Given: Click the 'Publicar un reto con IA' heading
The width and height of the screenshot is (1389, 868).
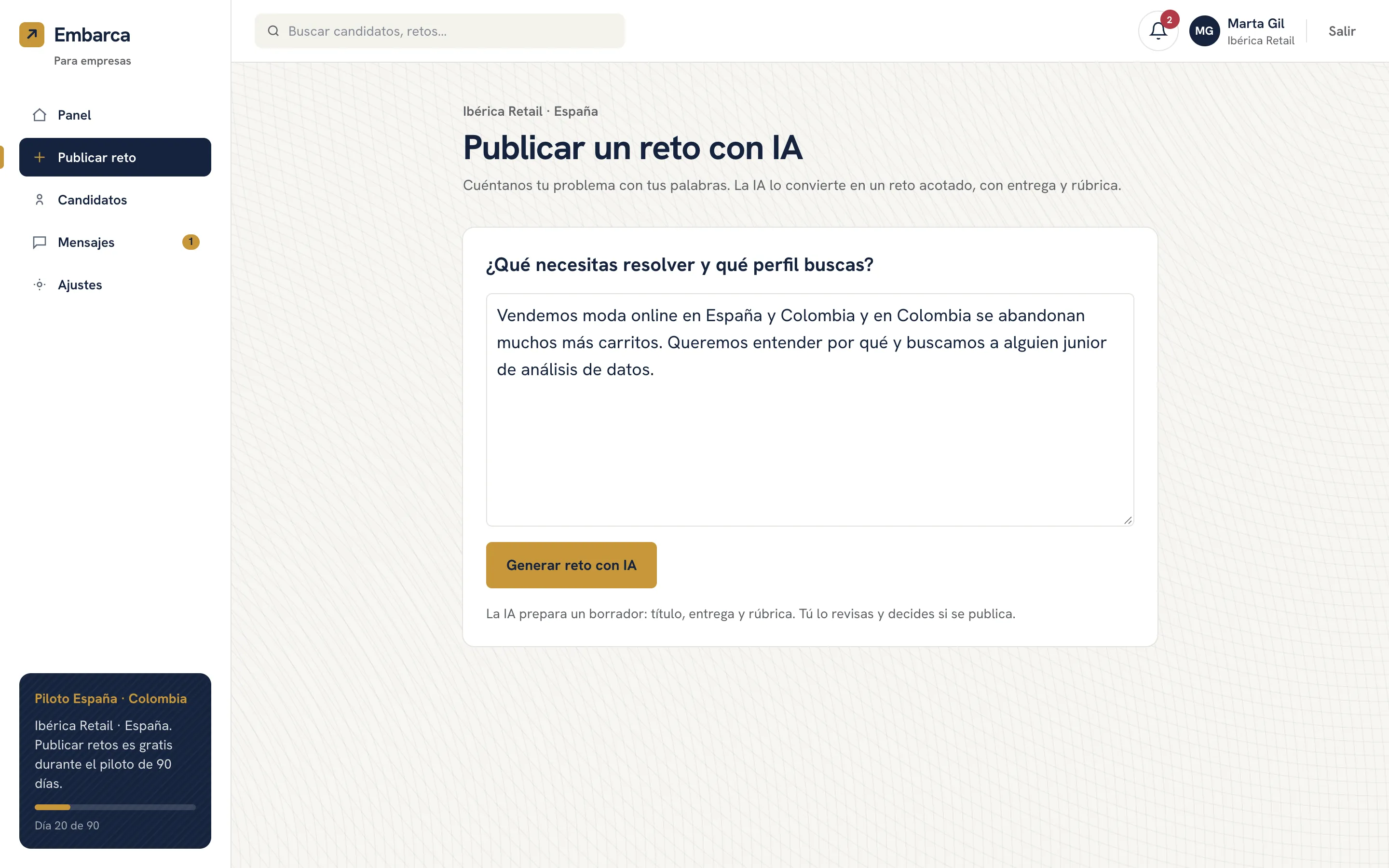Looking at the screenshot, I should tap(632, 148).
